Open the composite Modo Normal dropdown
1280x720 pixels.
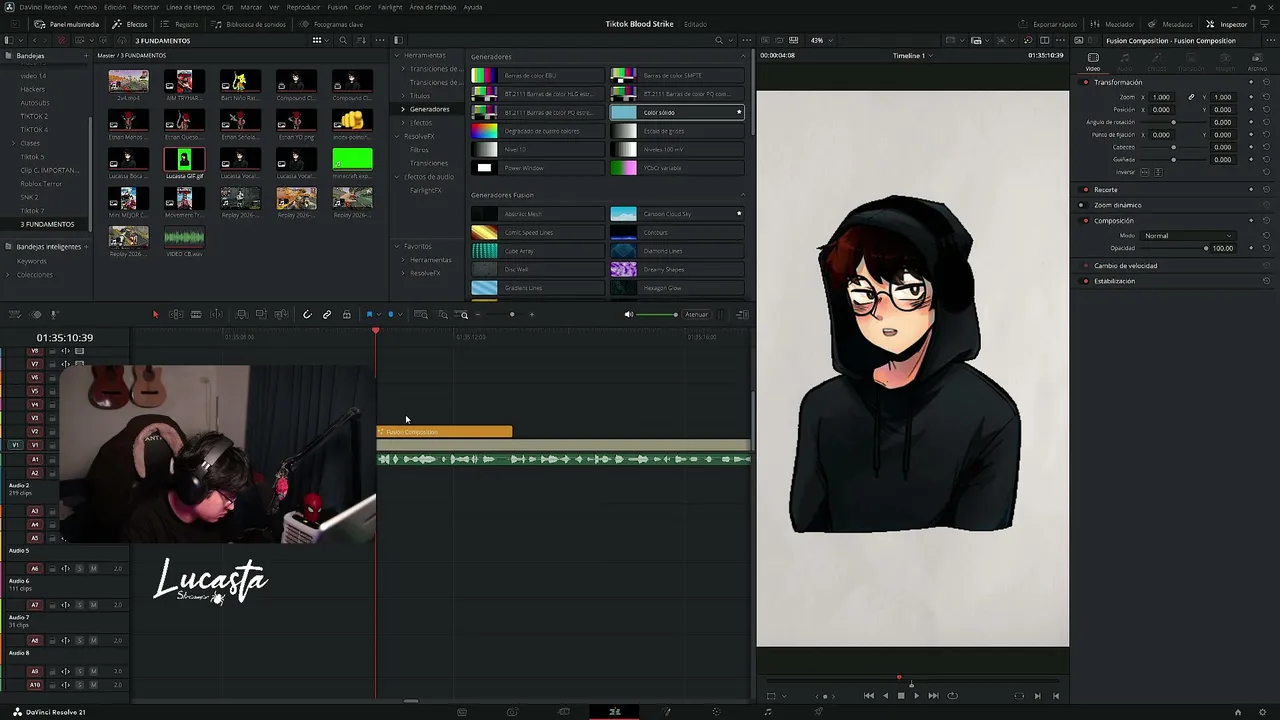[1188, 236]
